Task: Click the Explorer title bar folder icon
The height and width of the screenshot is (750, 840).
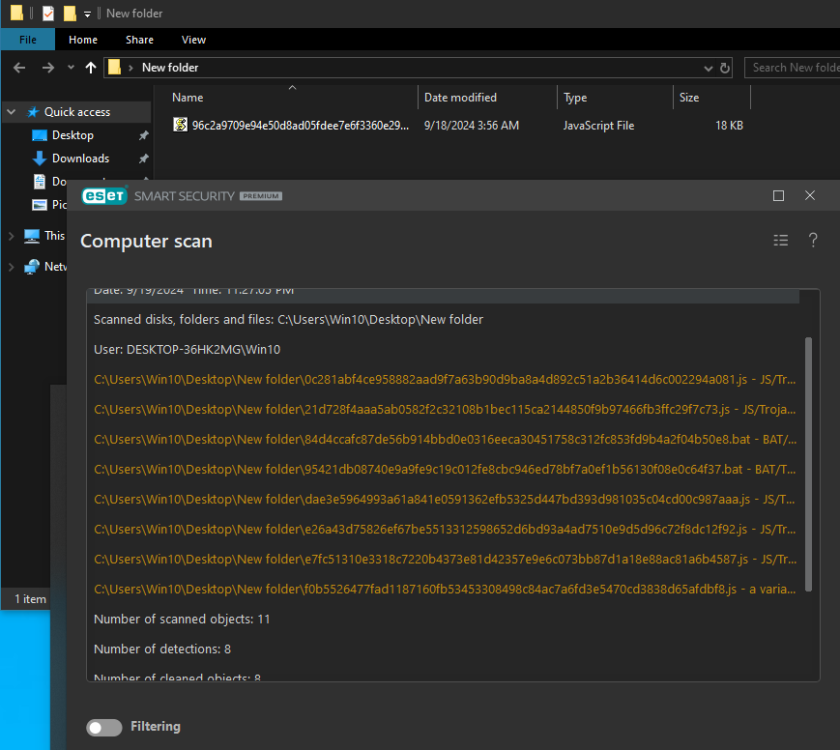Action: (17, 13)
